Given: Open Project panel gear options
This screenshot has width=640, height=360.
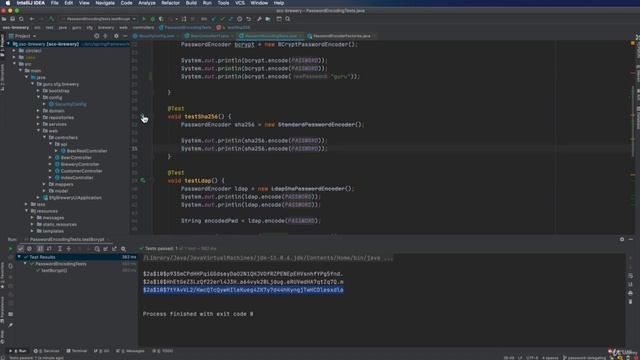Looking at the screenshot, I should coord(116,36).
